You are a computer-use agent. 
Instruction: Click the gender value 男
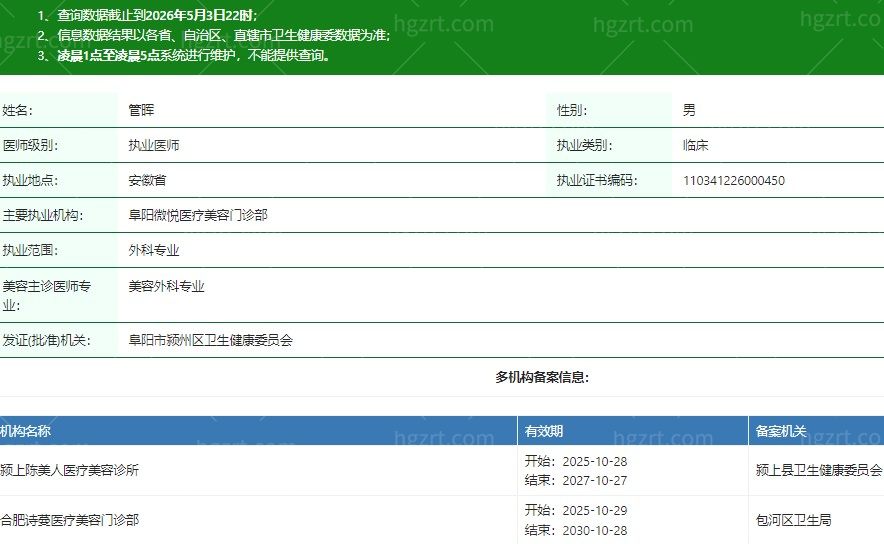[x=689, y=110]
